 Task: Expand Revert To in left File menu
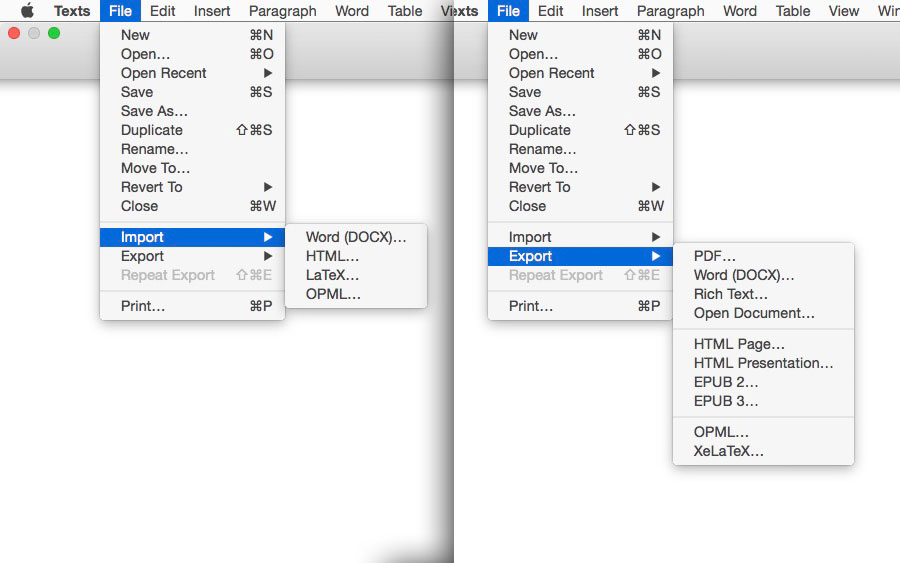tap(192, 187)
